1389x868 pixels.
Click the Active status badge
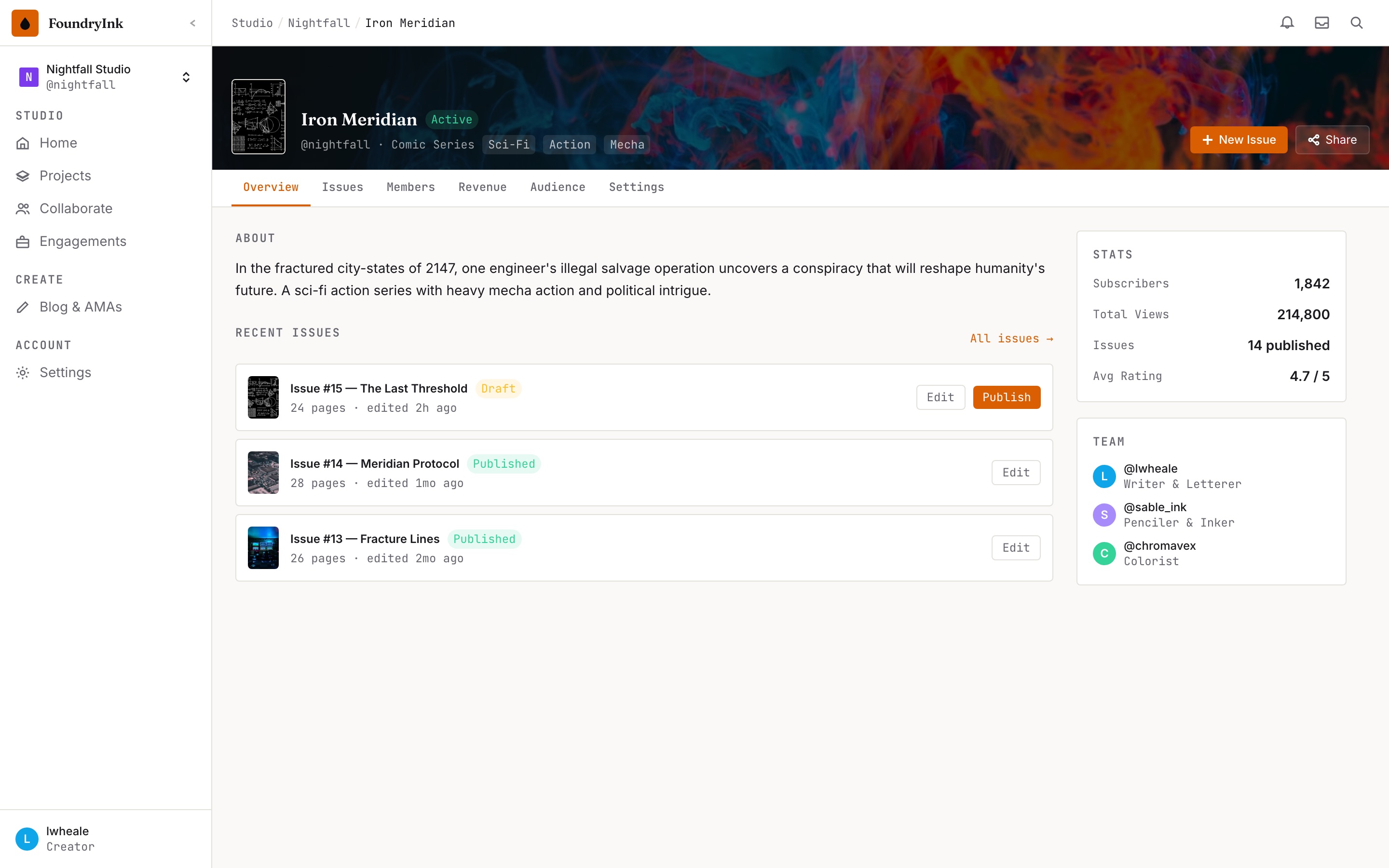(x=452, y=120)
